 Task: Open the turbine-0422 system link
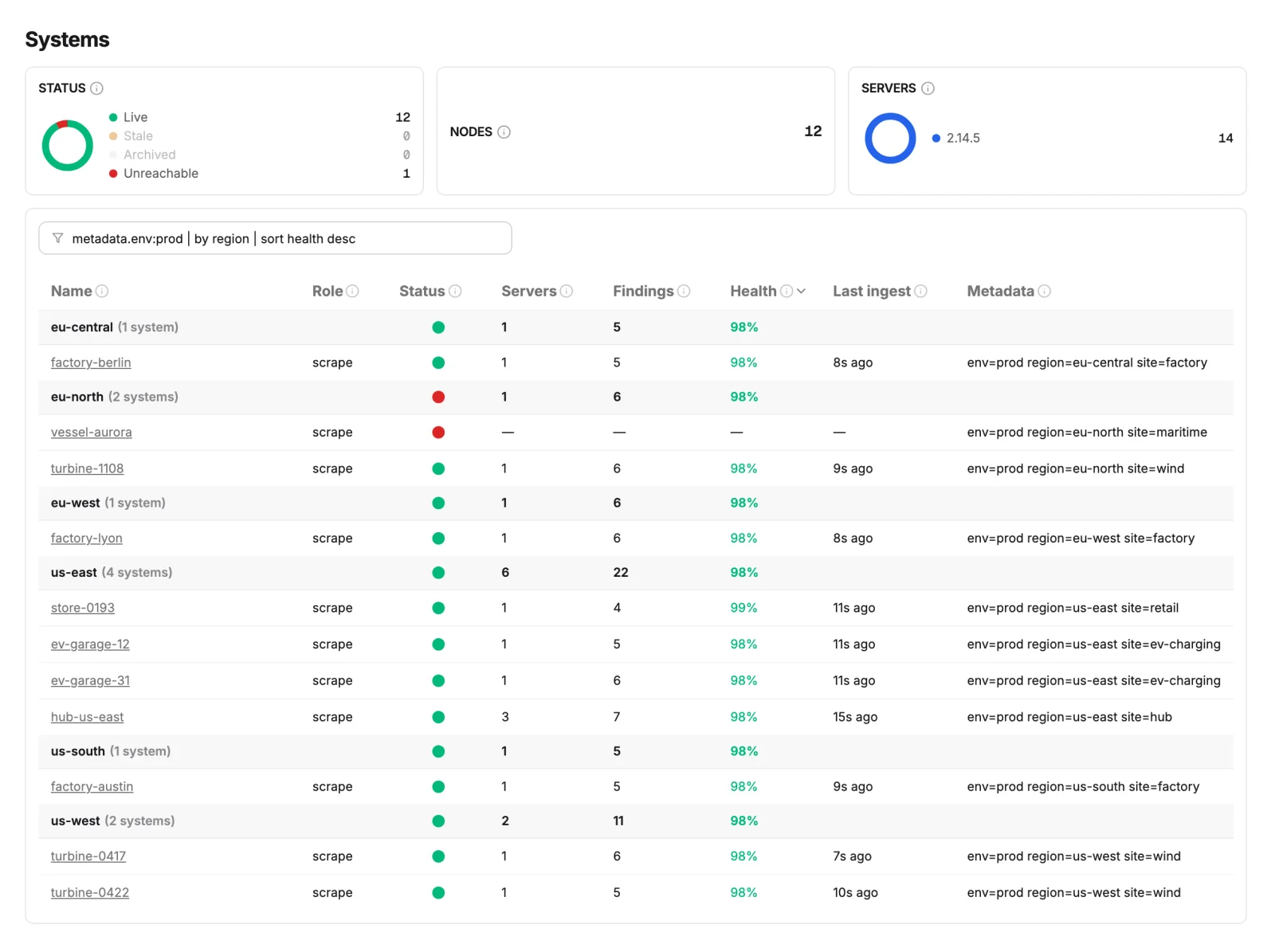90,893
